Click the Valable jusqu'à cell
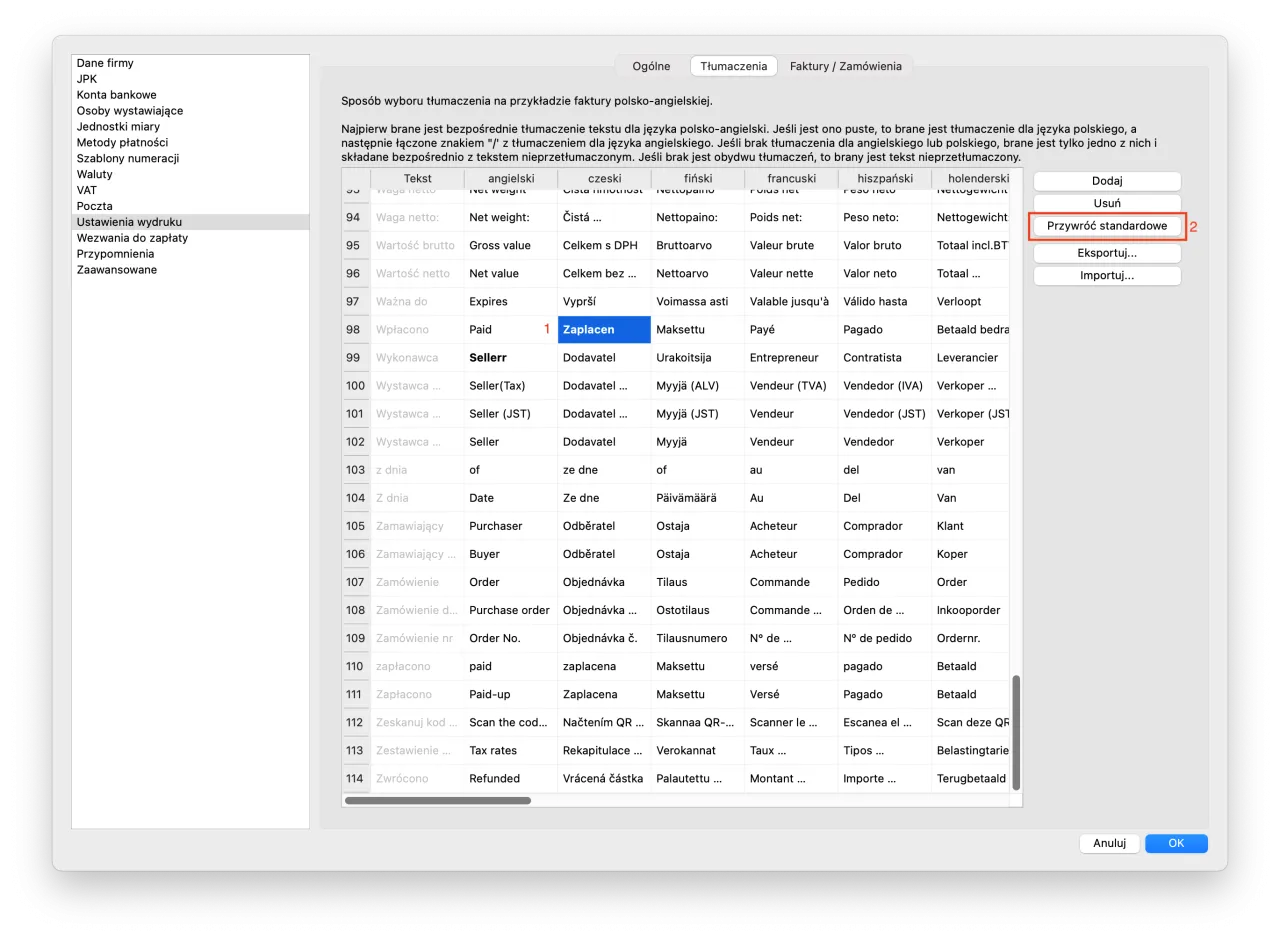This screenshot has width=1280, height=940. [x=791, y=301]
